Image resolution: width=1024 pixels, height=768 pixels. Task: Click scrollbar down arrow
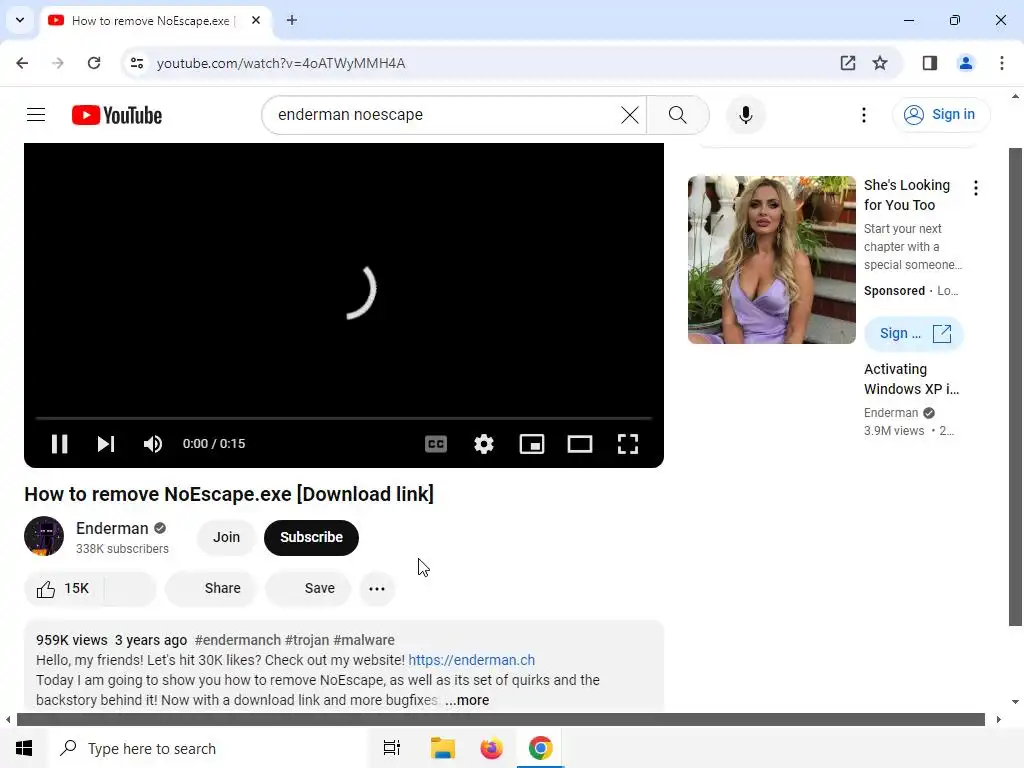[1015, 702]
